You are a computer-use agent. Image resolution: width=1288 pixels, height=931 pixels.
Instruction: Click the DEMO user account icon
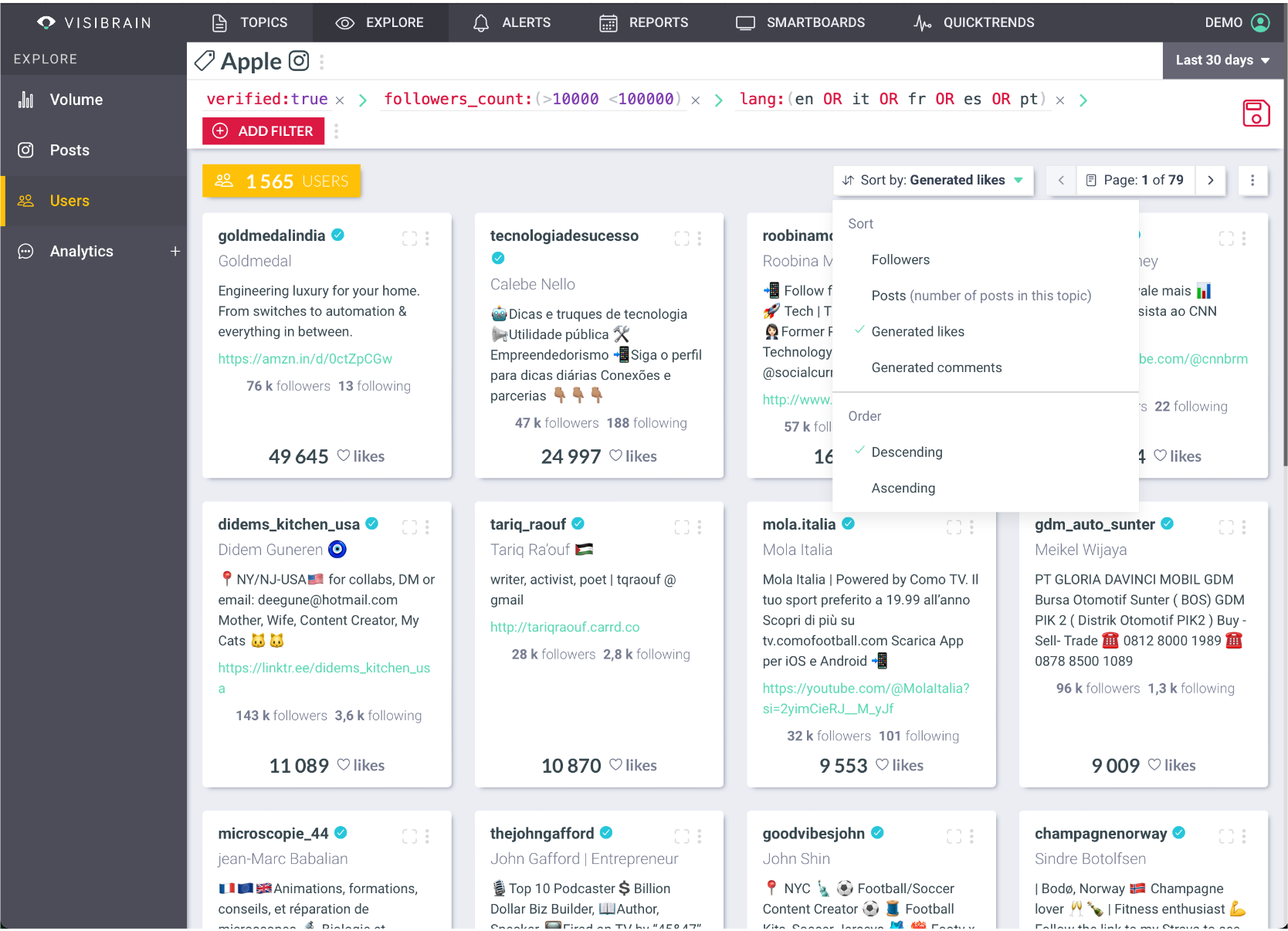click(x=1260, y=22)
